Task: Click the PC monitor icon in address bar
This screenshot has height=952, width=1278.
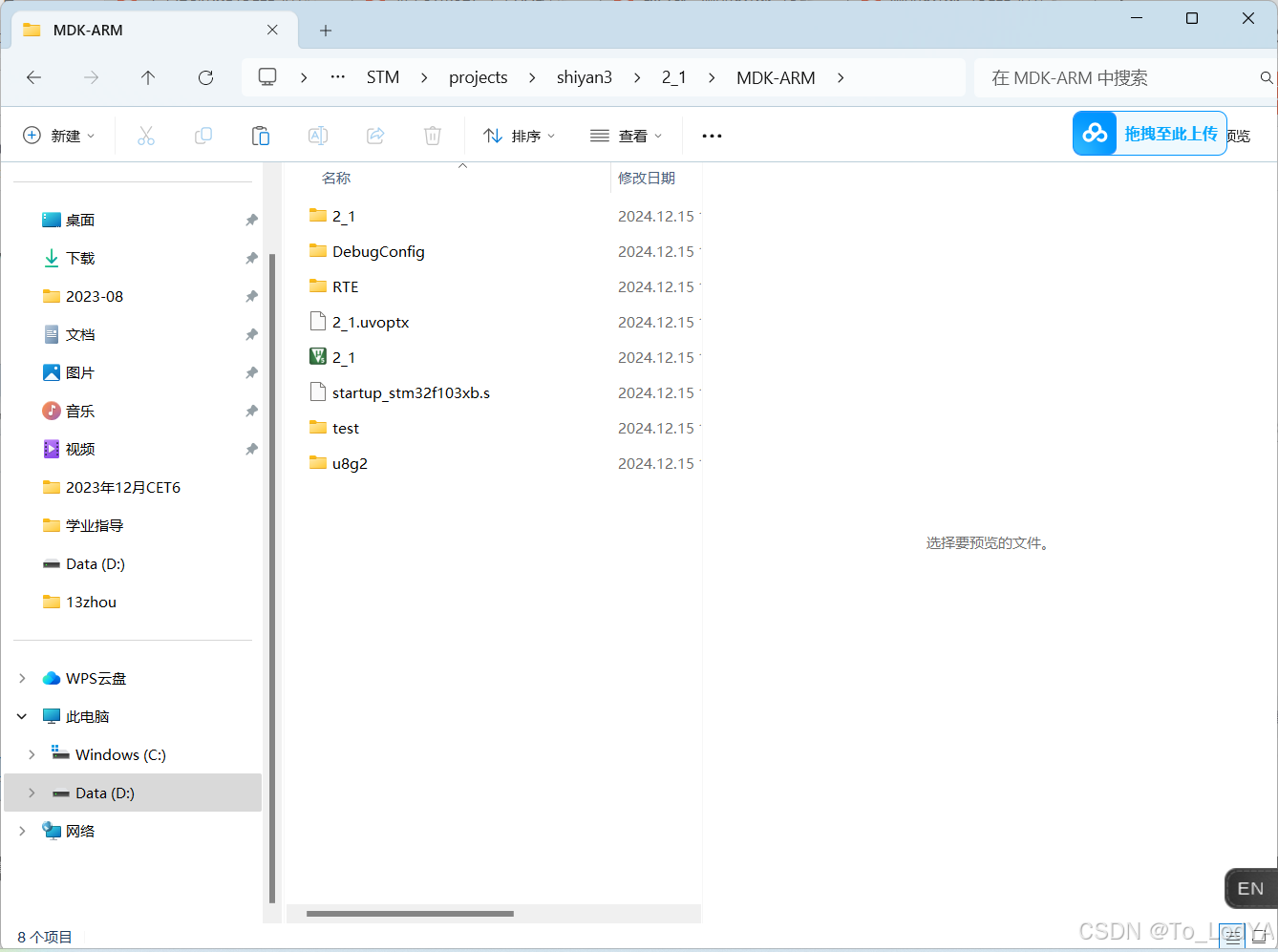Action: (x=267, y=77)
